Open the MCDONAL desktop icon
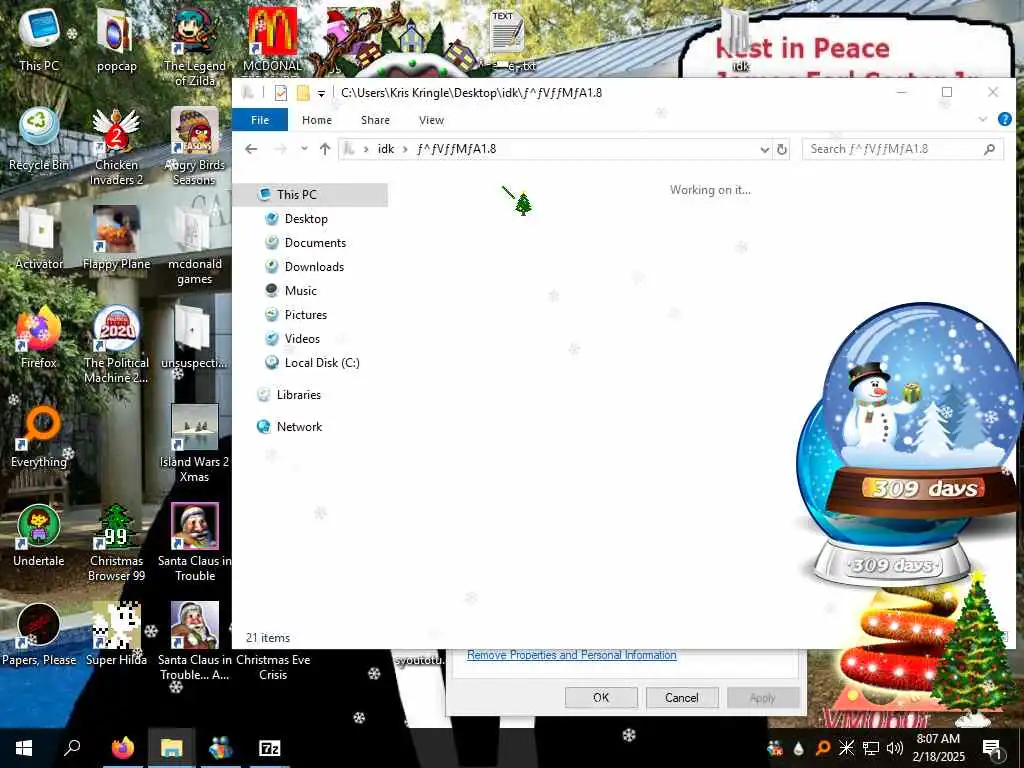Viewport: 1024px width, 768px height. (272, 39)
